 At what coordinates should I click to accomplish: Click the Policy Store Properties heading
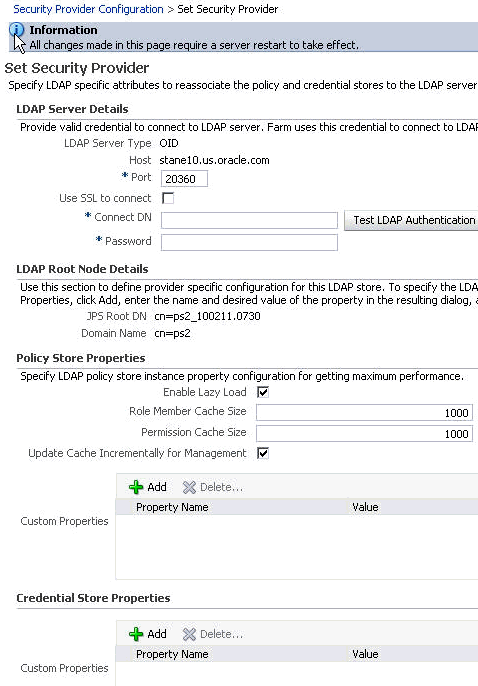pyautogui.click(x=80, y=358)
